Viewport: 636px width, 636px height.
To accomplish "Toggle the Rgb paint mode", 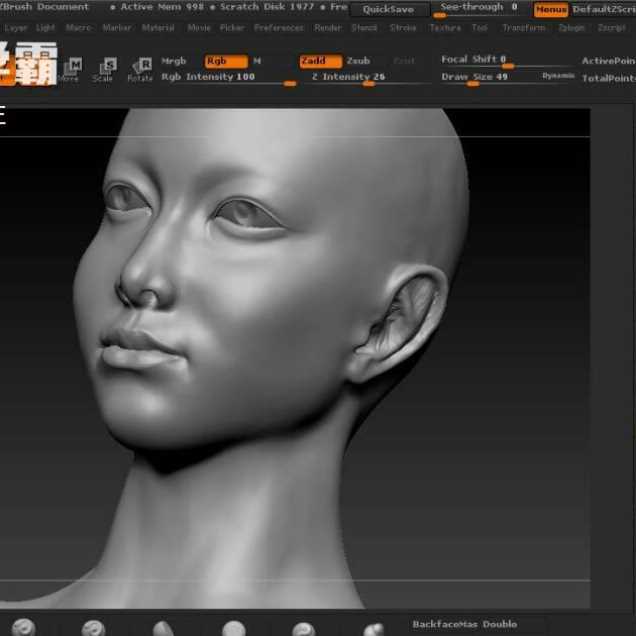I will (x=226, y=61).
